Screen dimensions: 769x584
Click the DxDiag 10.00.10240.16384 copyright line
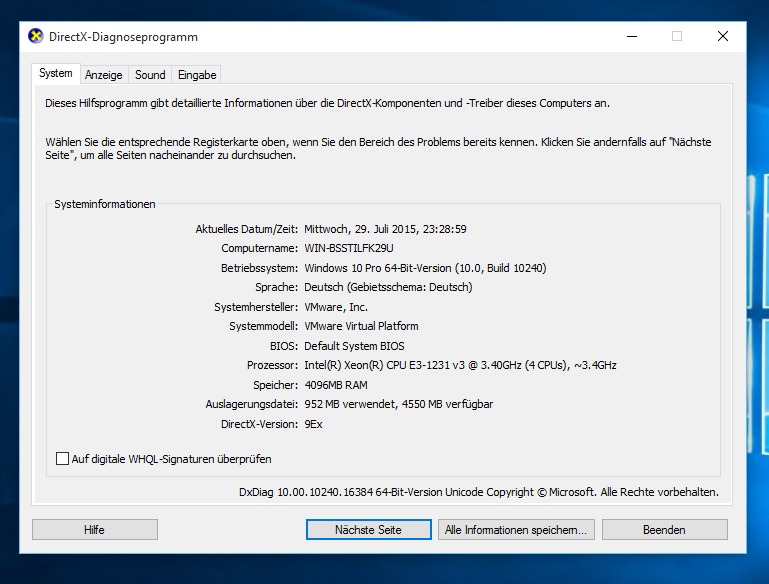click(479, 492)
